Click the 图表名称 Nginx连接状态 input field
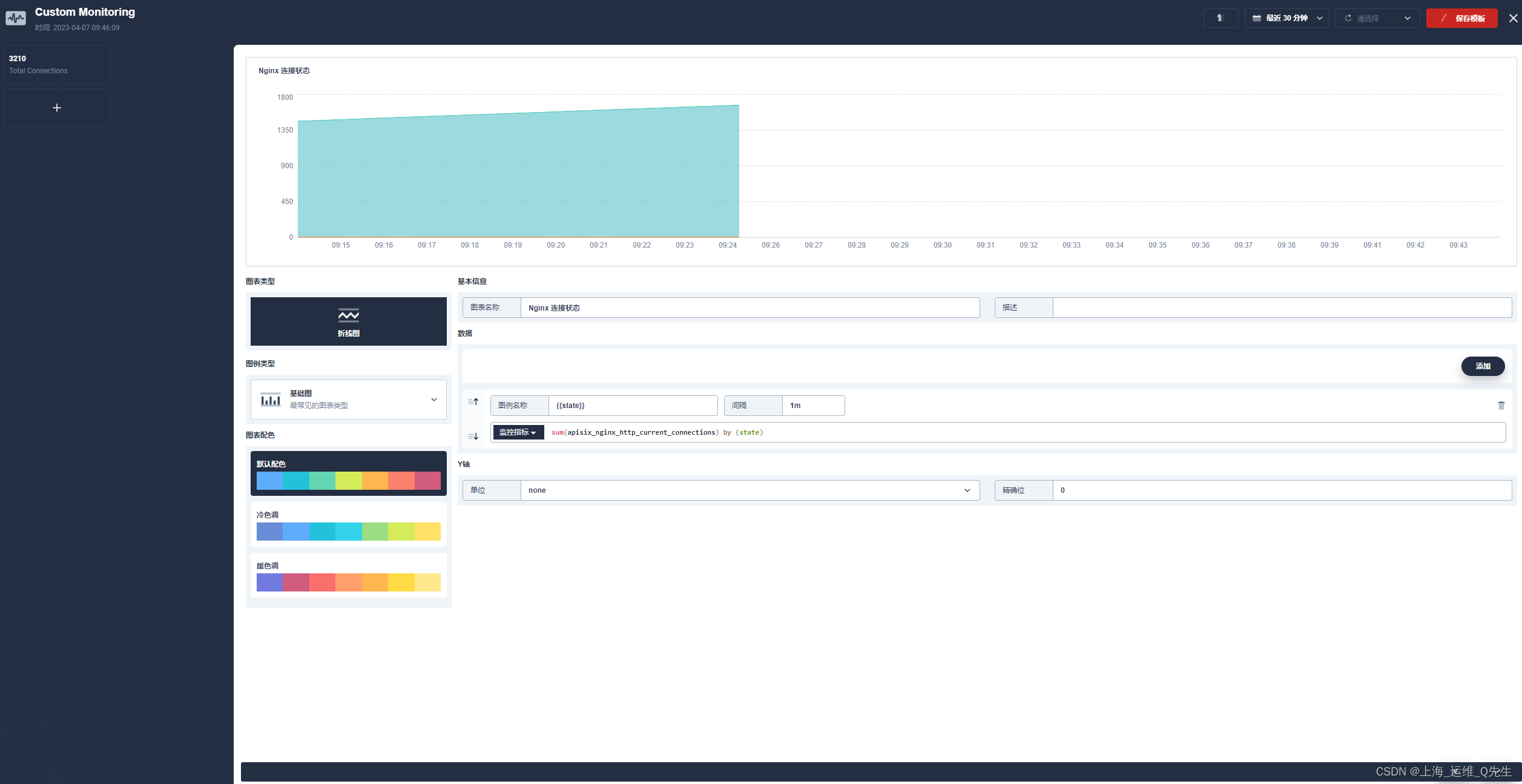Viewport: 1522px width, 784px height. coord(749,307)
